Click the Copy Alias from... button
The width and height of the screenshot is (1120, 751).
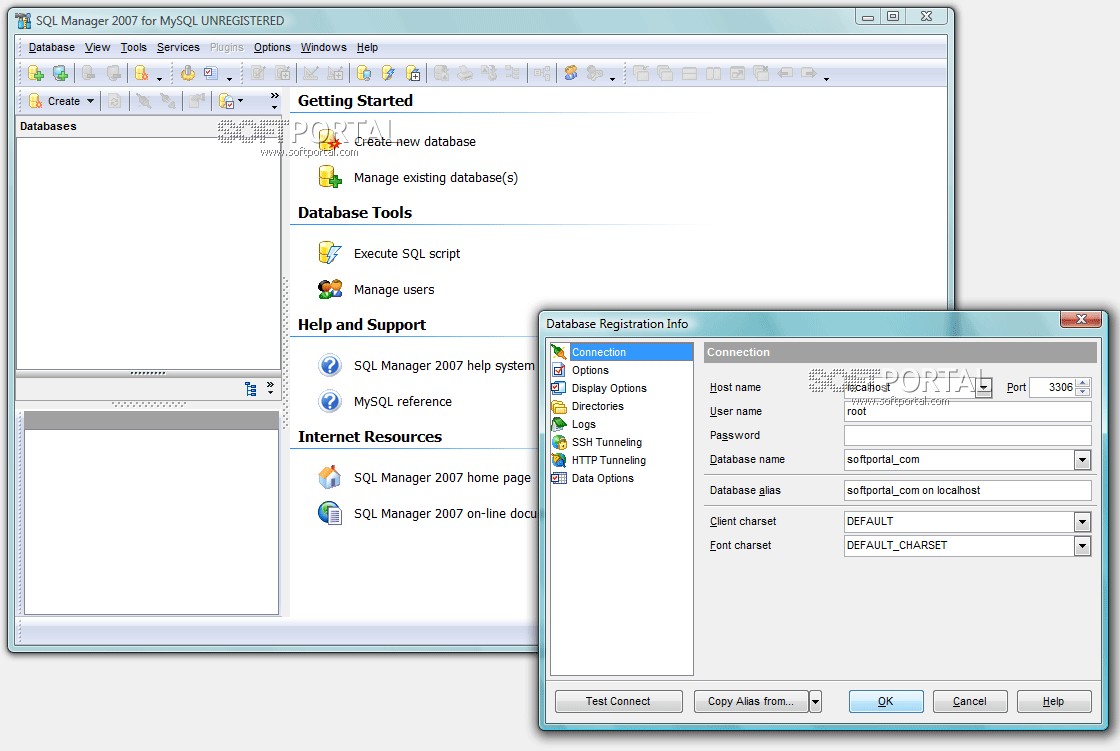click(x=751, y=702)
